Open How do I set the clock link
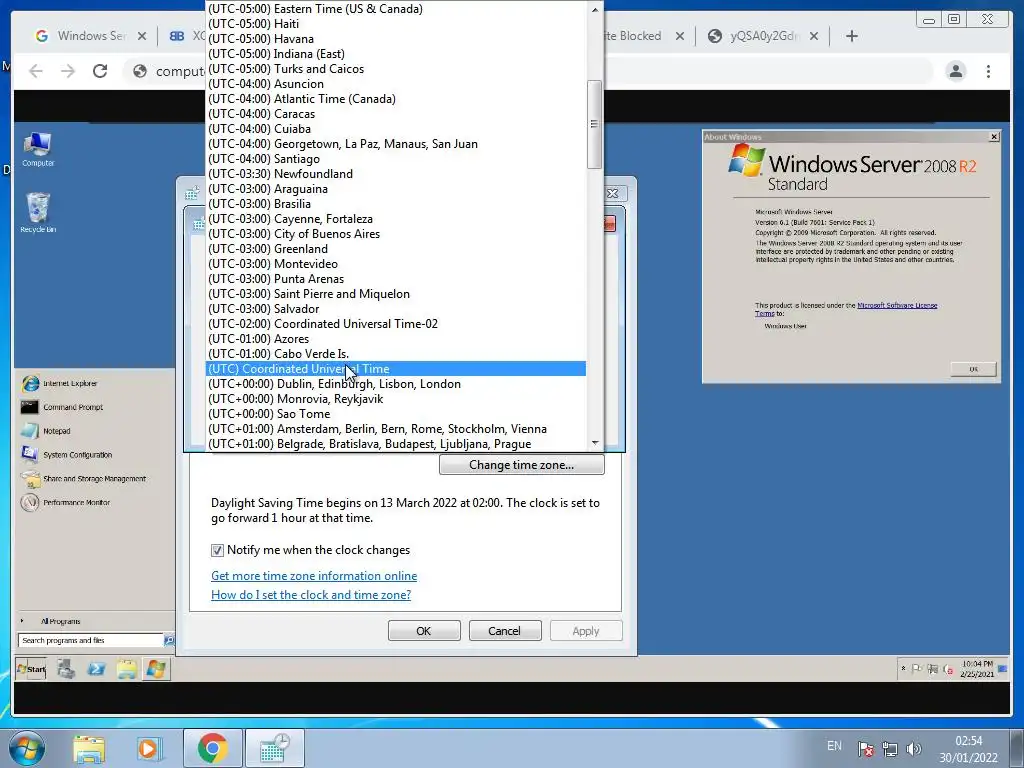Image resolution: width=1024 pixels, height=768 pixels. pyautogui.click(x=311, y=595)
